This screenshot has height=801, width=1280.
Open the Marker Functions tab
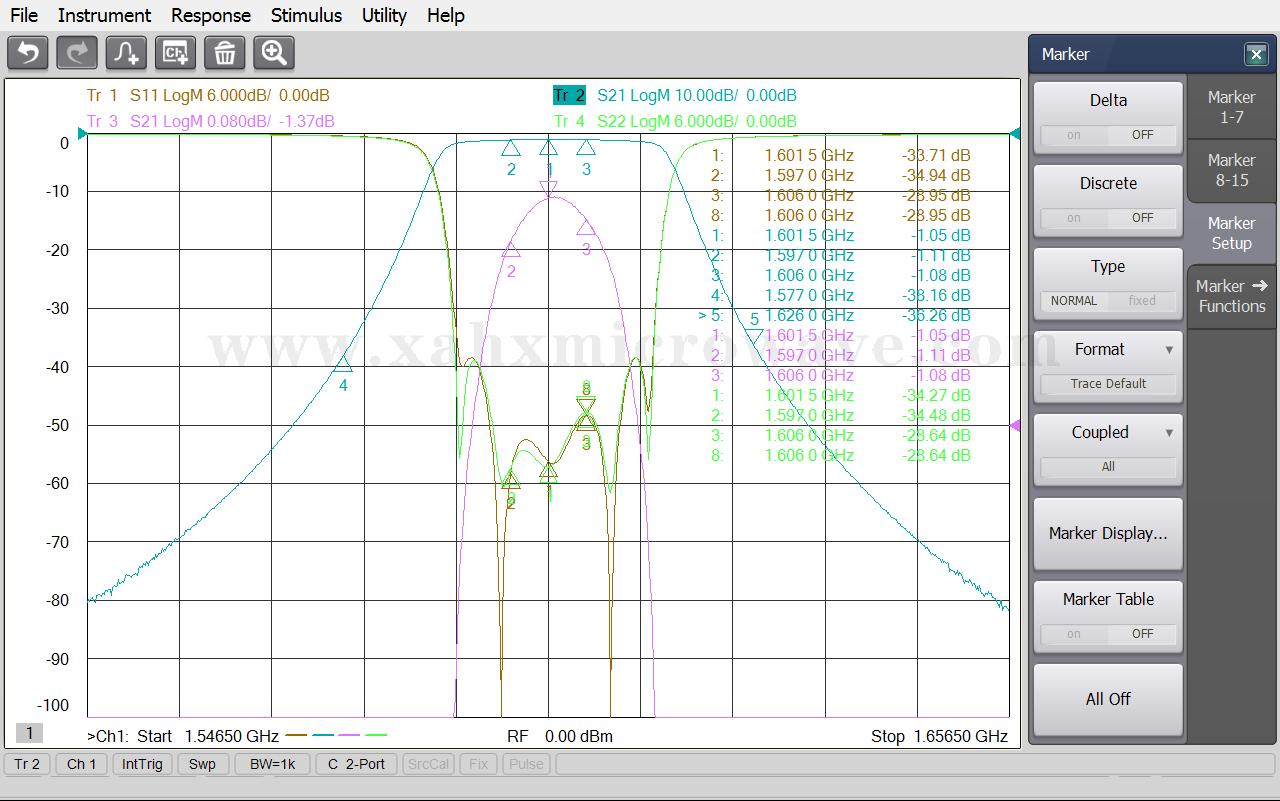click(1231, 296)
